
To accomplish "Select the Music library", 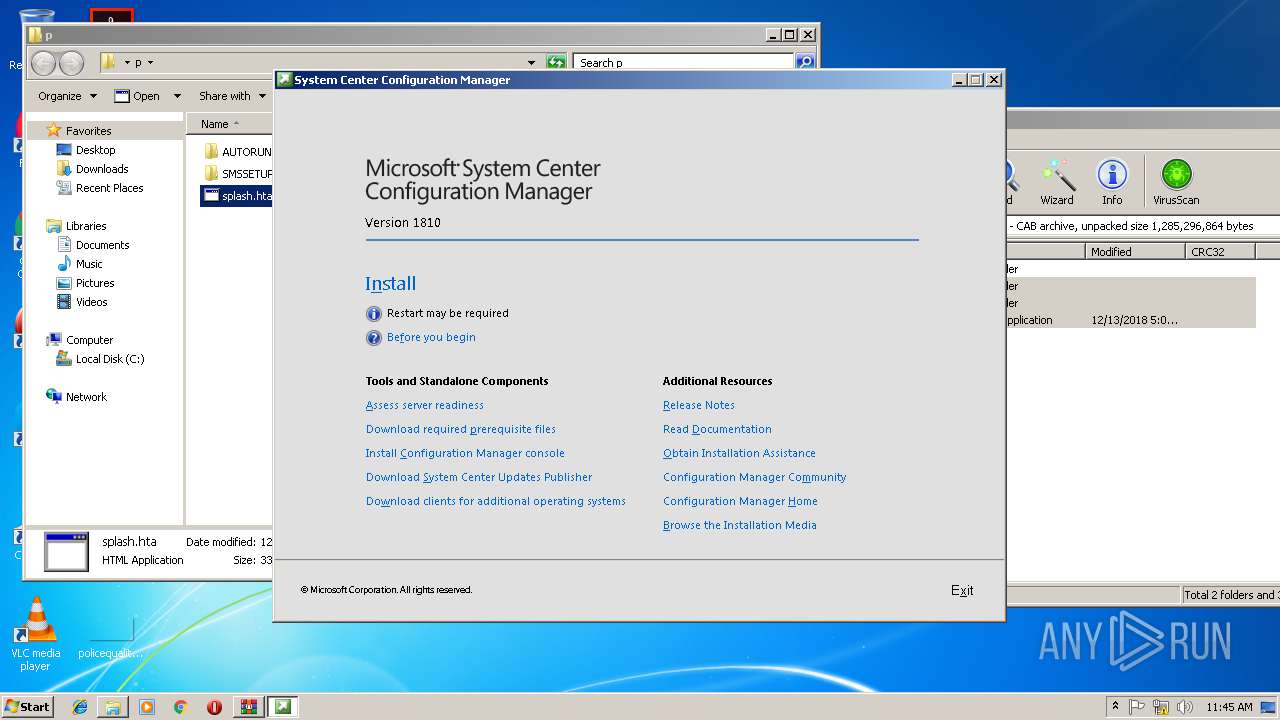I will click(x=89, y=264).
